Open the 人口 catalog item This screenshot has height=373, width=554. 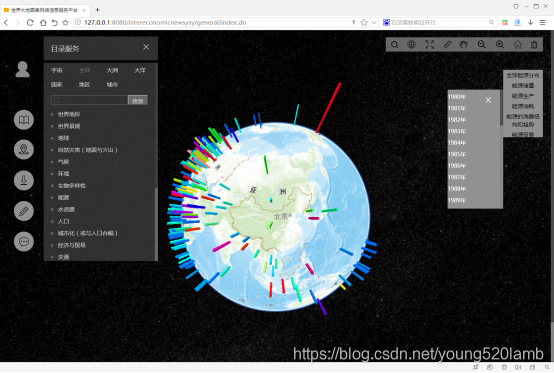(63, 221)
